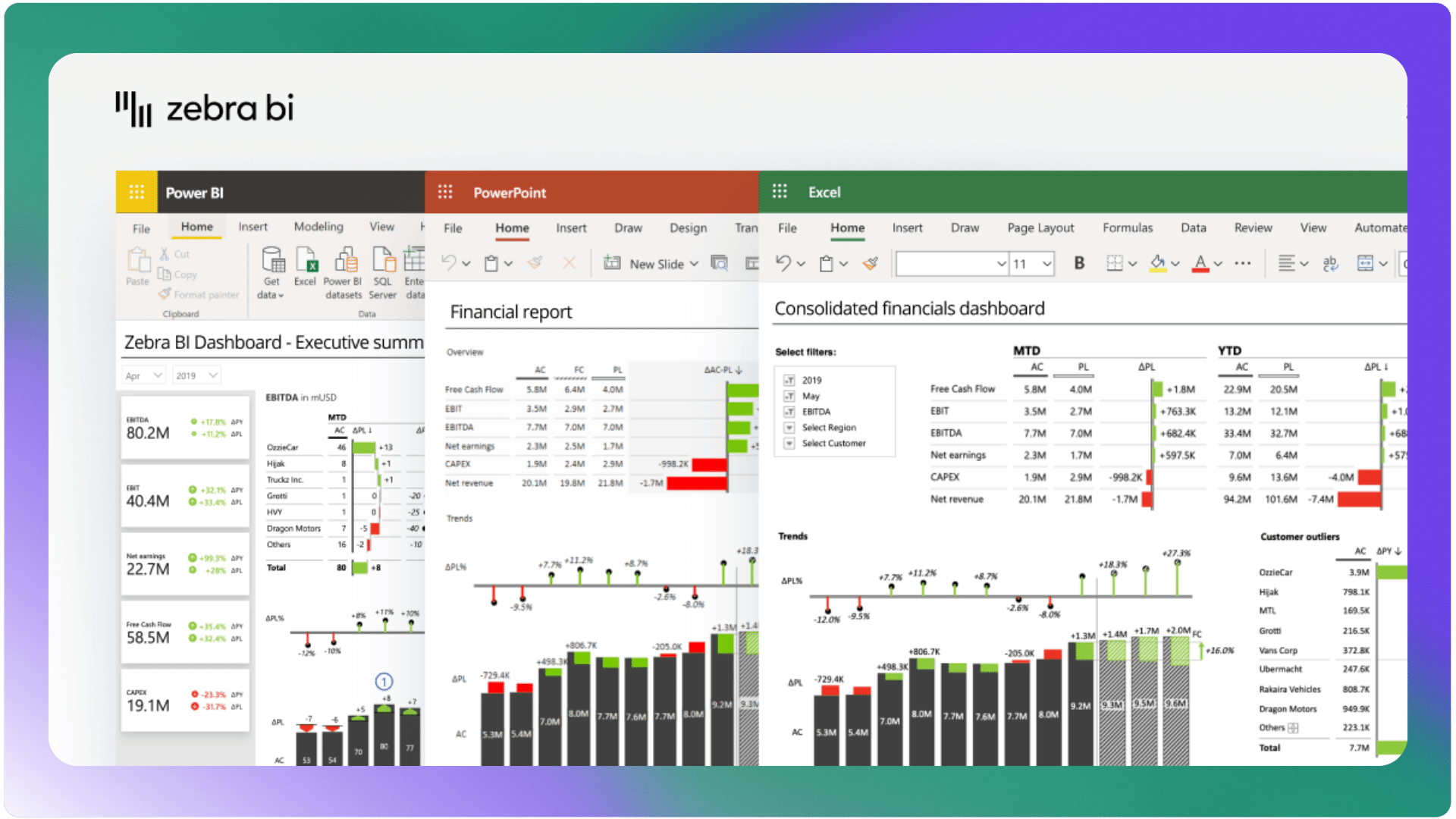Open the Apr month dropdown on the dashboard
The image size is (1456, 819).
(x=143, y=375)
